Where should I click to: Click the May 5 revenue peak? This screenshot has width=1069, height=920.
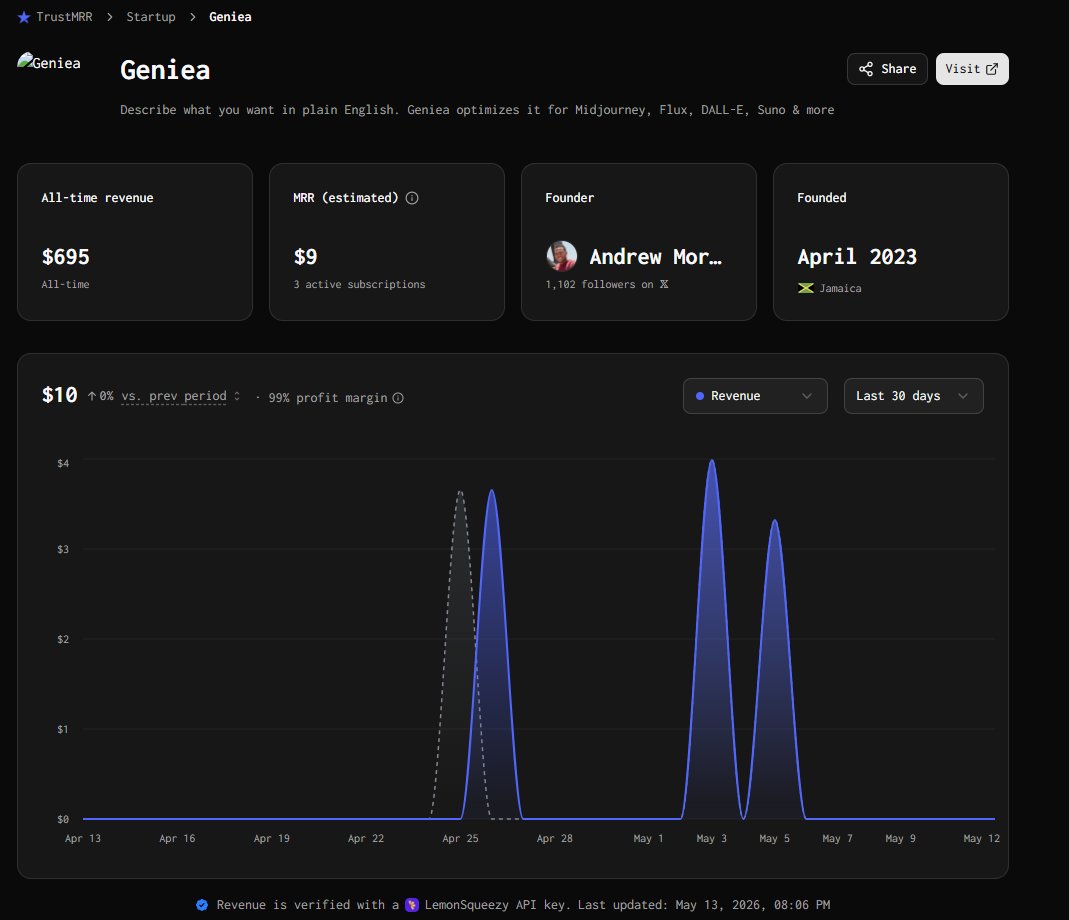(x=774, y=521)
